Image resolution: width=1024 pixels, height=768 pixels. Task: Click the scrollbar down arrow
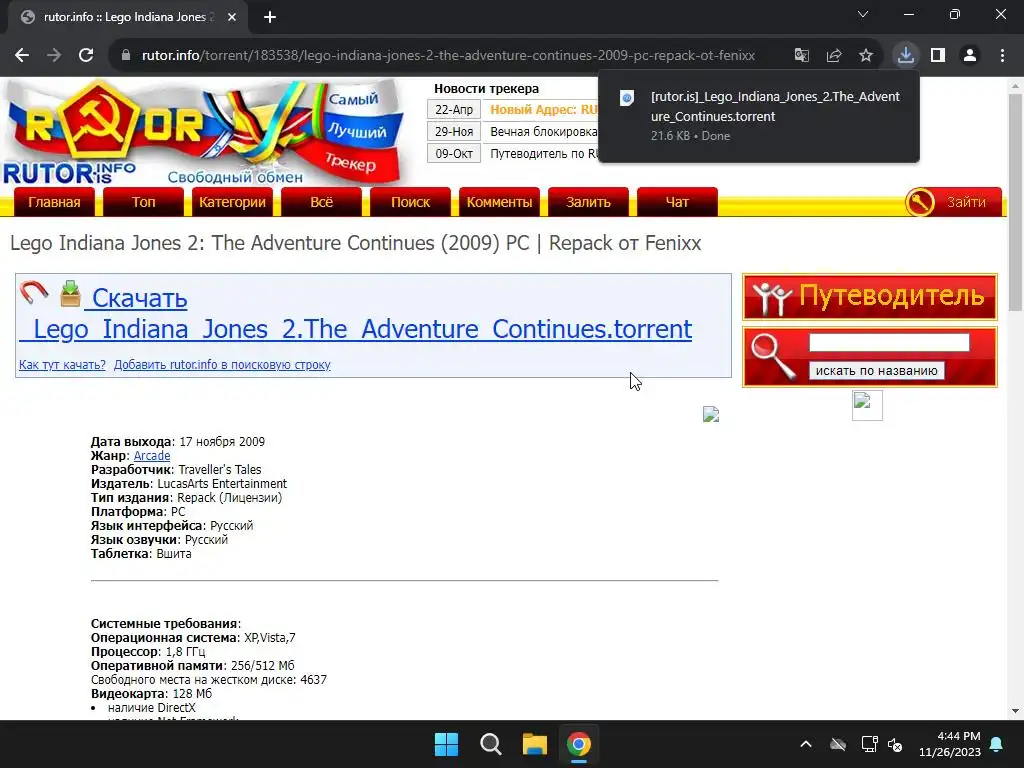(1015, 711)
